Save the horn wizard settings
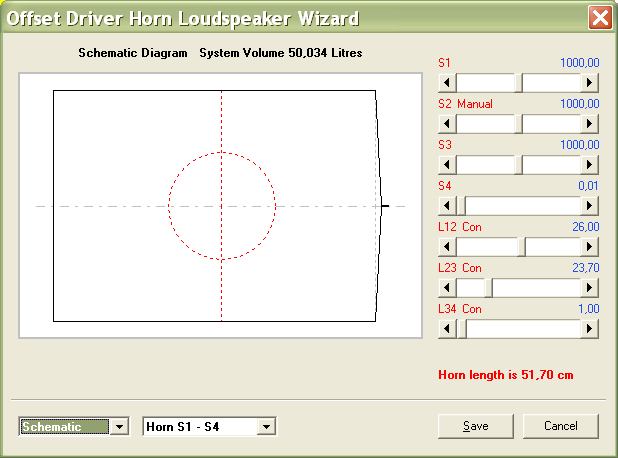This screenshot has height=458, width=618. coord(476,426)
